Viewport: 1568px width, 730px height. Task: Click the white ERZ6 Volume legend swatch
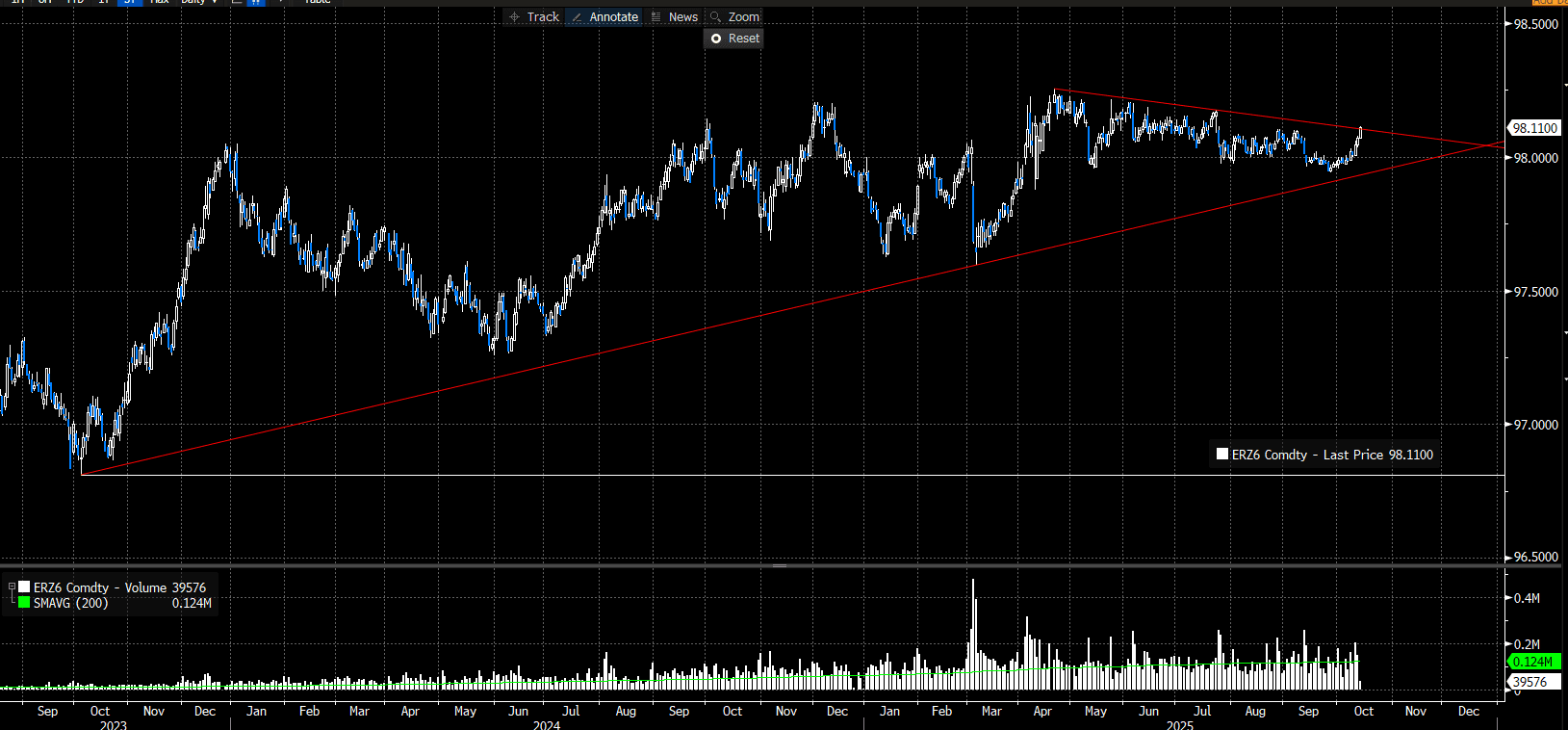24,587
